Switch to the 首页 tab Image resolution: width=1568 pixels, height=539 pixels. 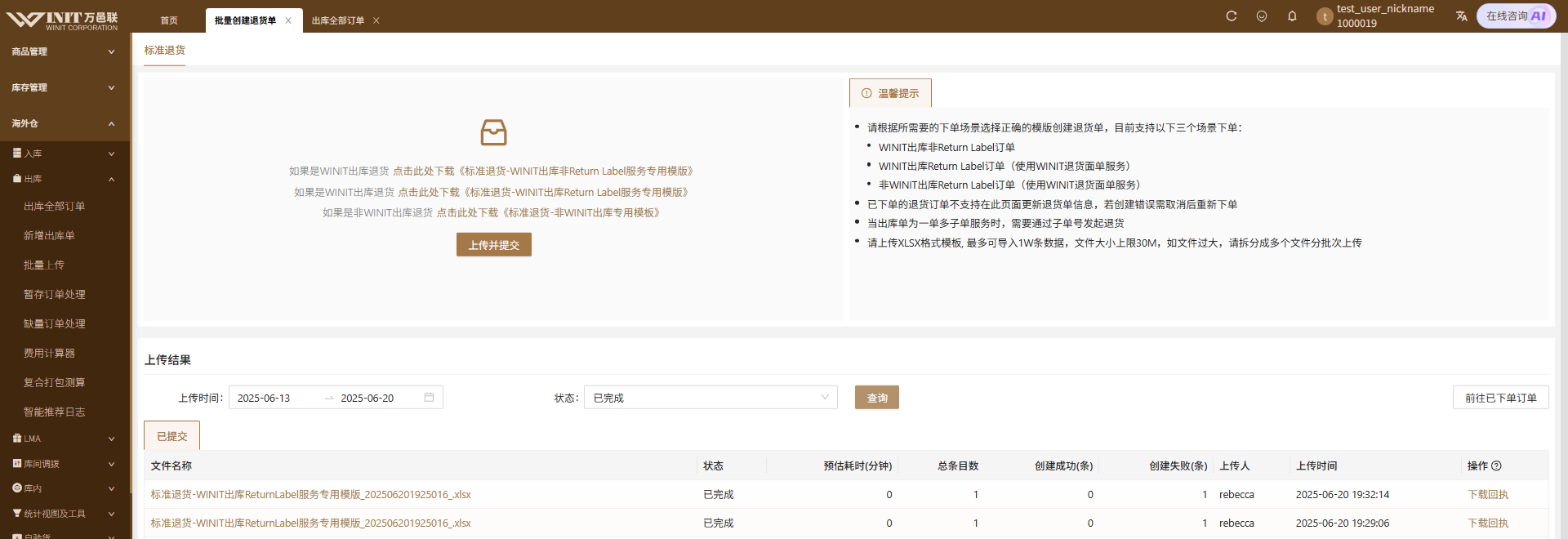[169, 20]
